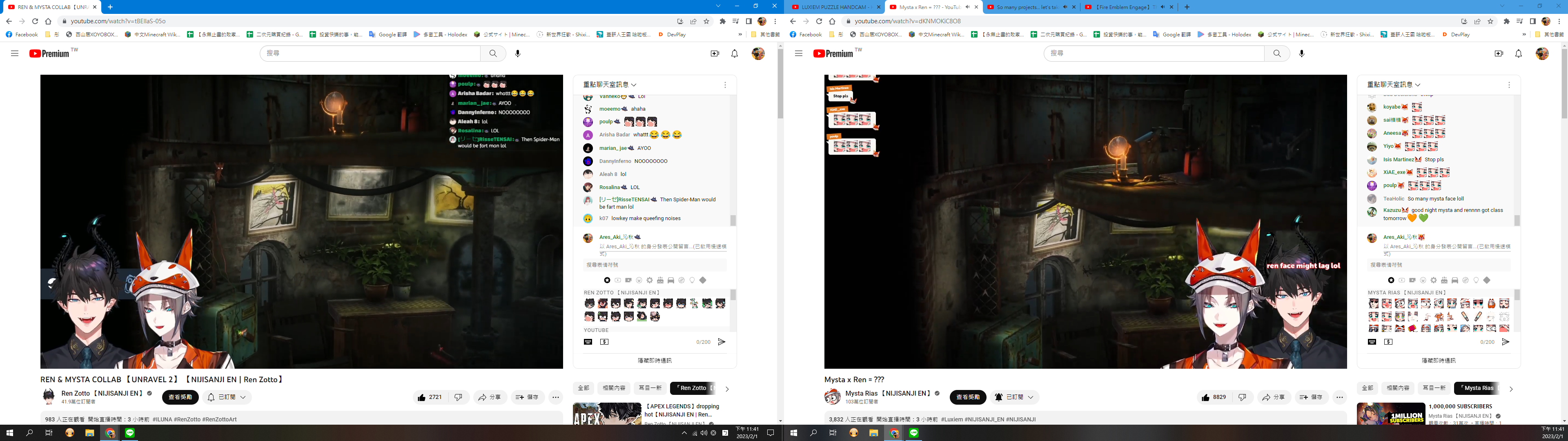Viewport: 1568px width, 441px height.
Task: Toggle keyboard icon in Mysta chat input
Action: (1372, 342)
